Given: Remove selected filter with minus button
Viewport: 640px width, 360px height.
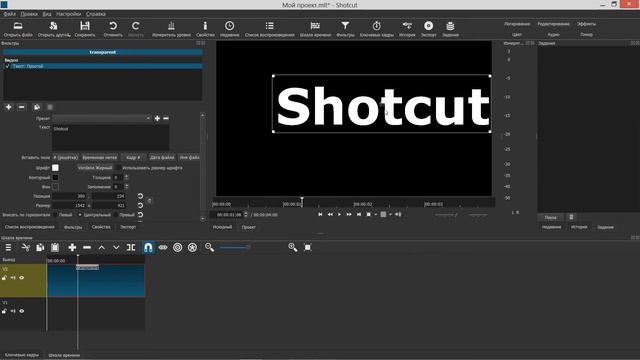Looking at the screenshot, I should click(22, 107).
